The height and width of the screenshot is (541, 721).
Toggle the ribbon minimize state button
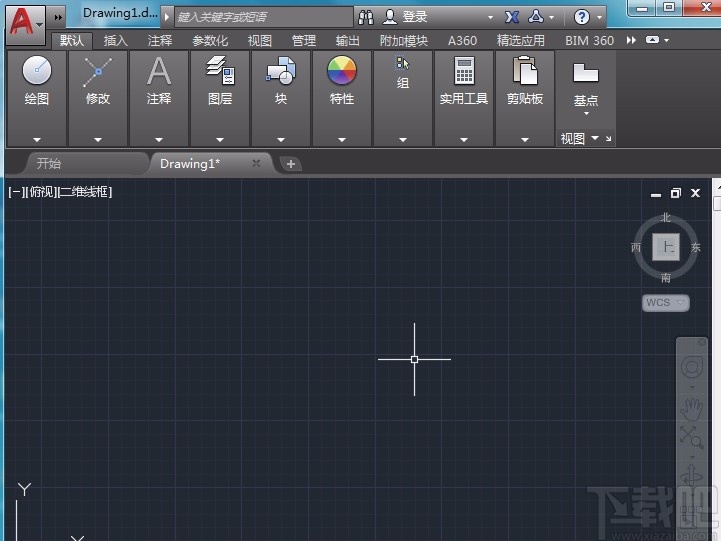coord(652,40)
